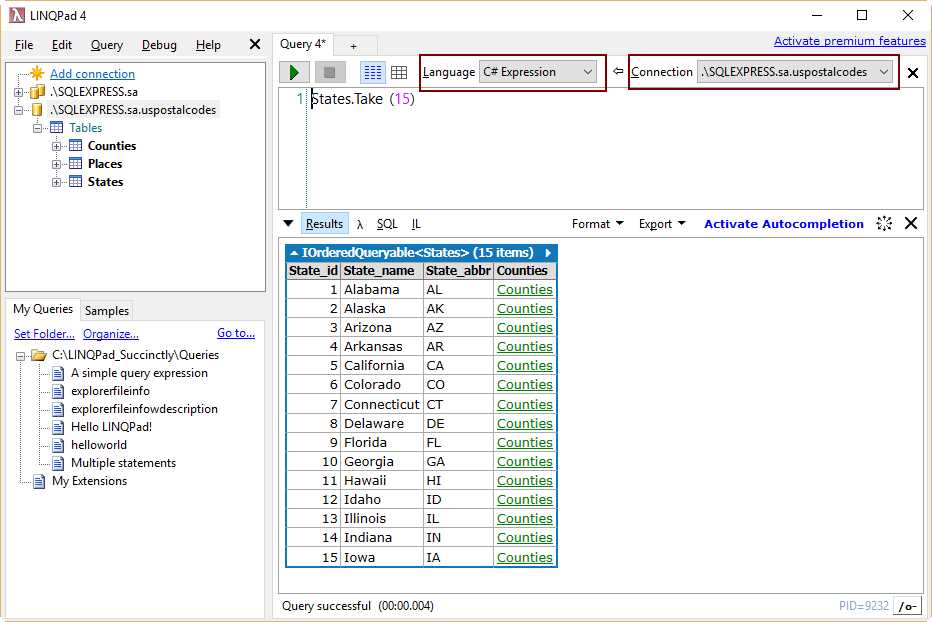Select A simple query expression item
This screenshot has width=932, height=622.
pyautogui.click(x=140, y=373)
